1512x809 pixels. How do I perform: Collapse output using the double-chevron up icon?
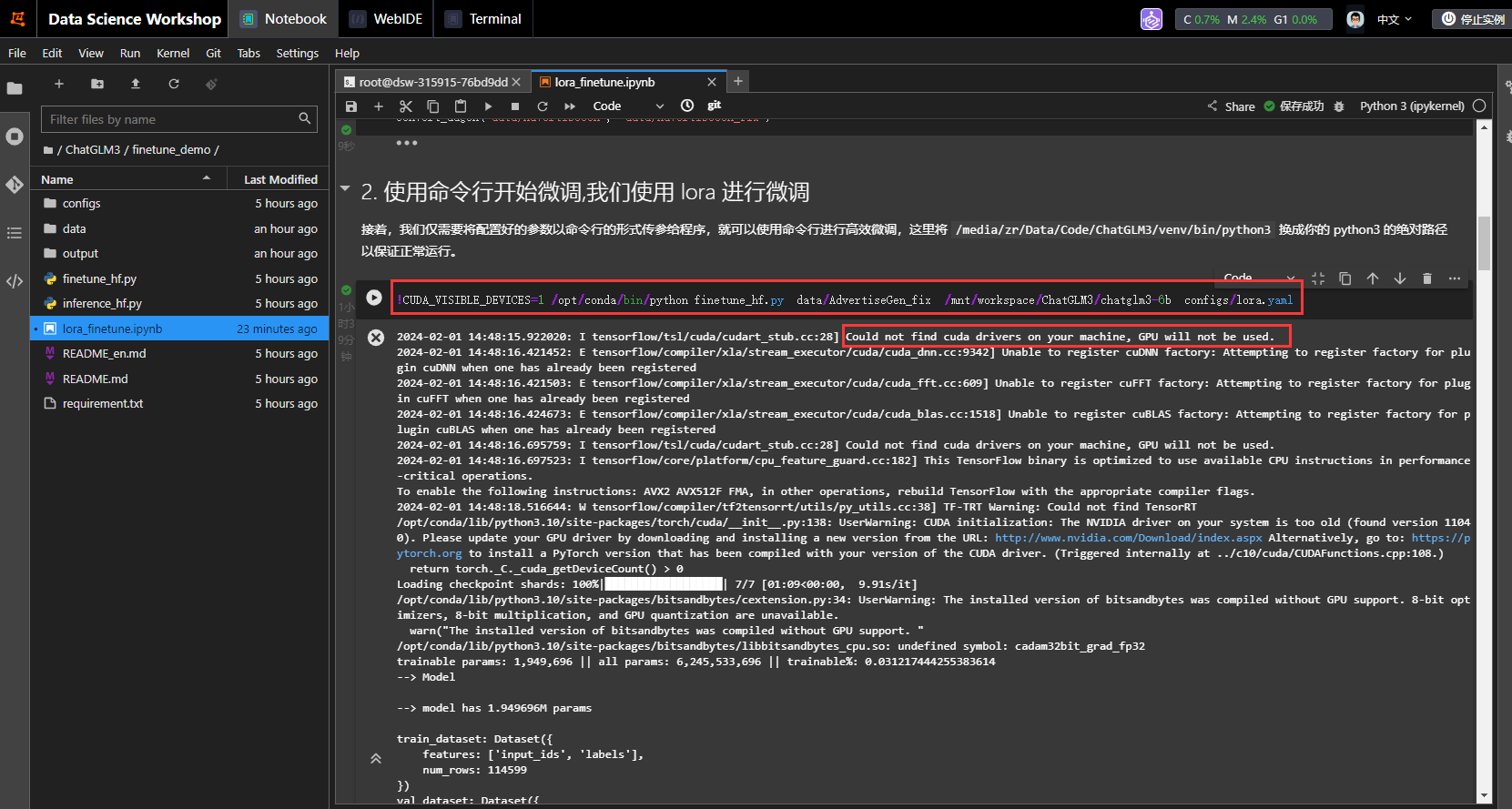pos(375,758)
